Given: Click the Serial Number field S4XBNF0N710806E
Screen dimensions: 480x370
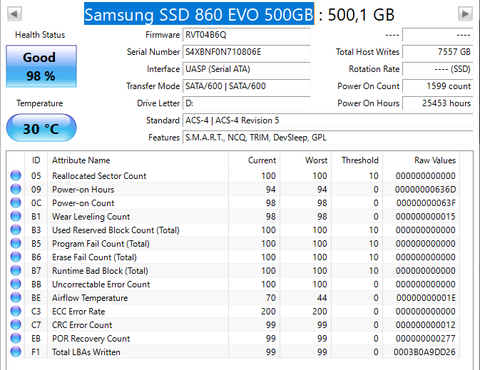Looking at the screenshot, I should [x=246, y=52].
